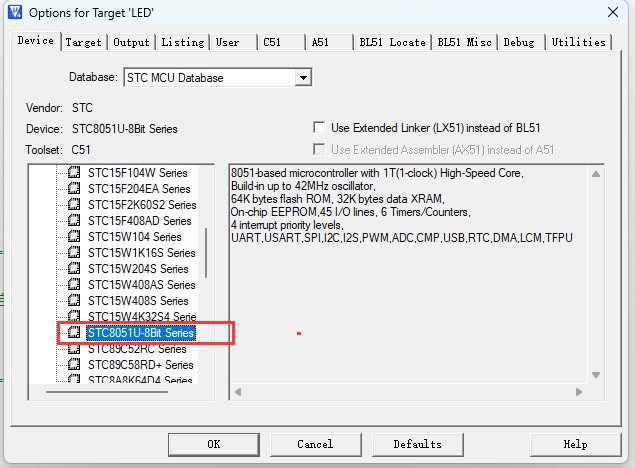Select STC15W204S Series device

point(138,269)
